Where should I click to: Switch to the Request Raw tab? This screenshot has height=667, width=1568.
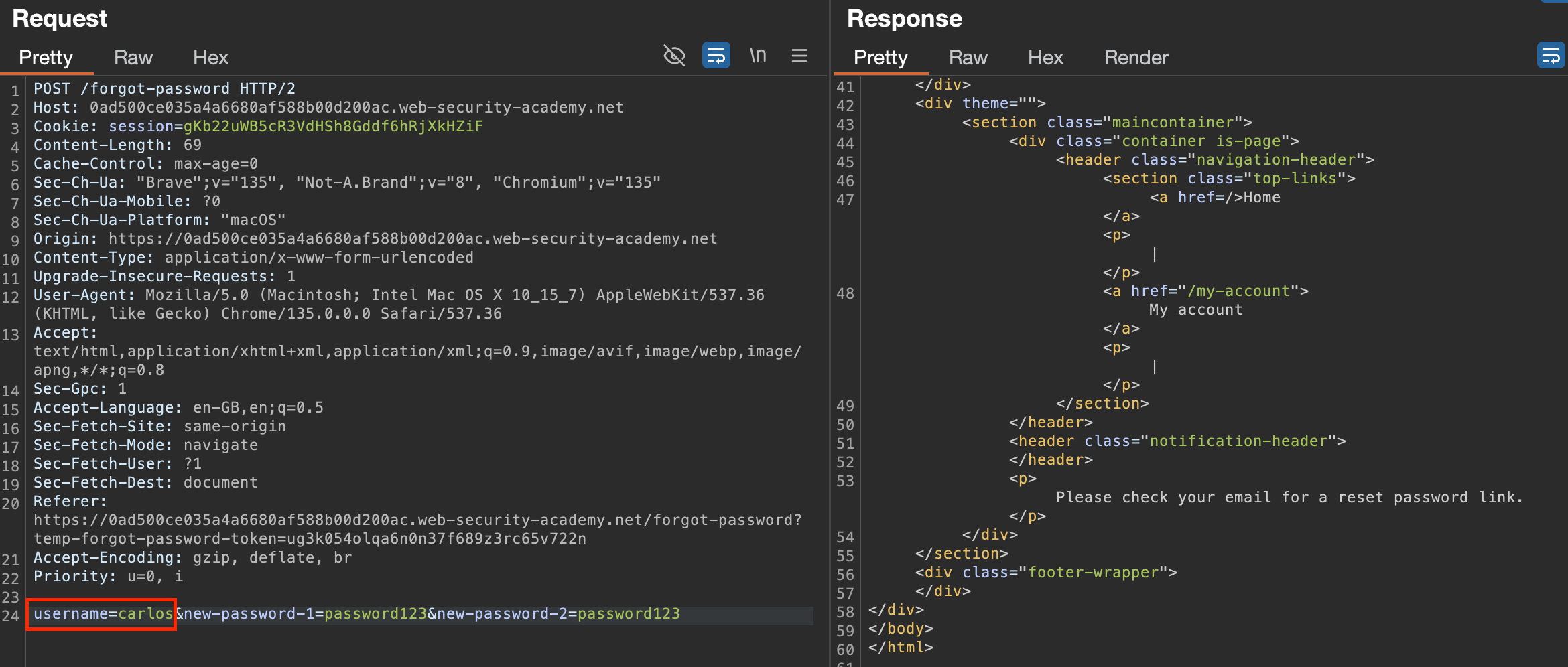133,58
